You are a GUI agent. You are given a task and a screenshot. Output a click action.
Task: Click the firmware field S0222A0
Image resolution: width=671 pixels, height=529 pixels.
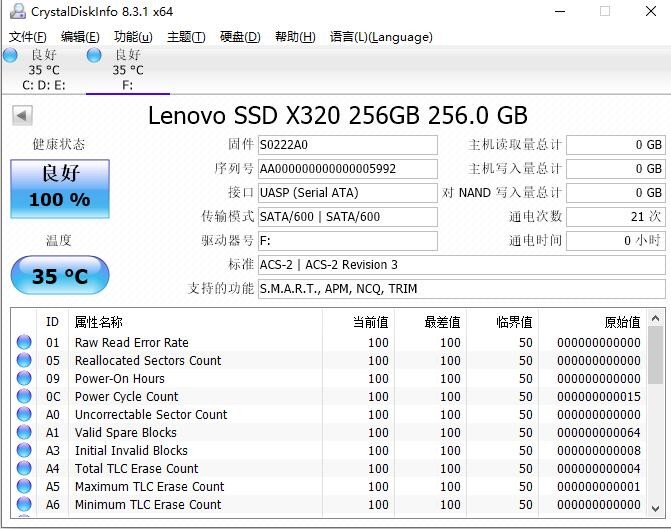[x=347, y=145]
